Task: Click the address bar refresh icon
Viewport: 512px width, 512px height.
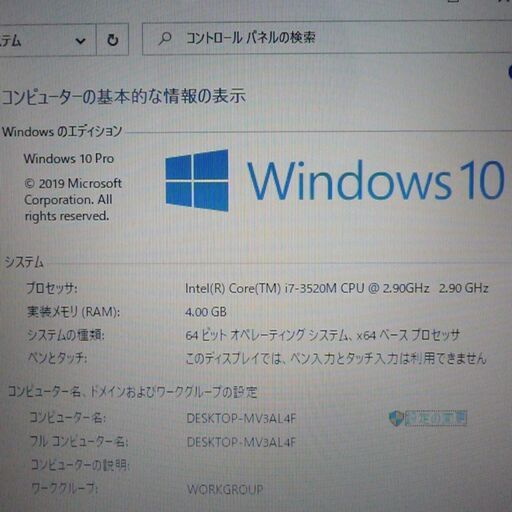Action: click(x=113, y=40)
